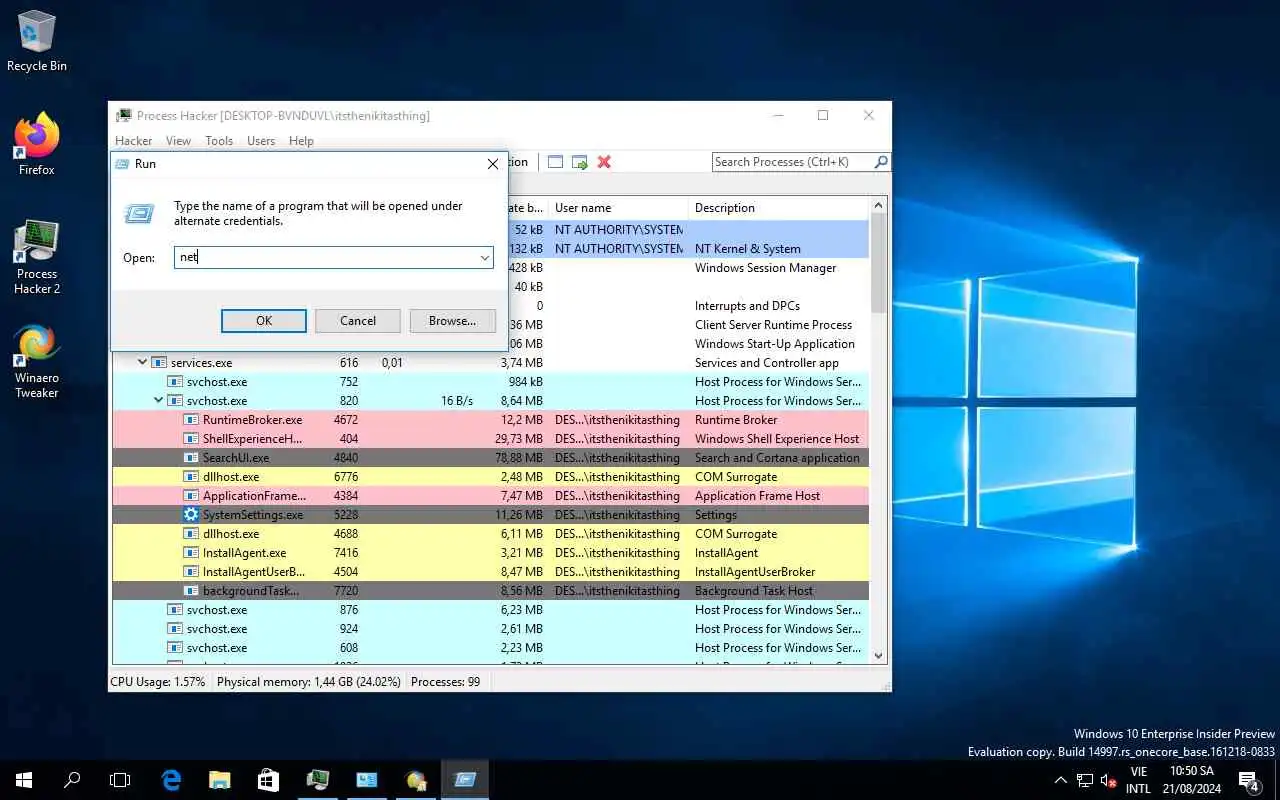Screen dimensions: 1280x800
Task: Select svchost.exe with PID 876
Action: (490, 610)
